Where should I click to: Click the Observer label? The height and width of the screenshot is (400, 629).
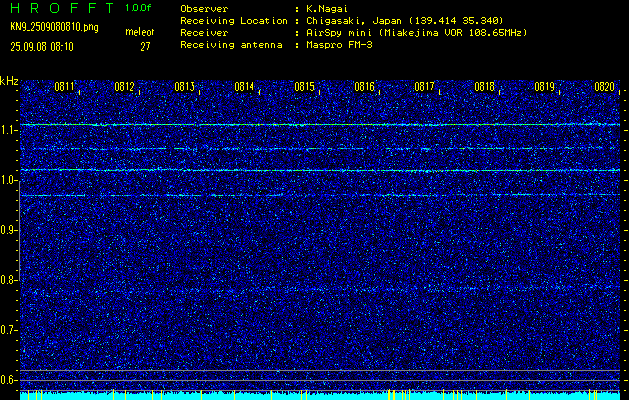point(204,8)
